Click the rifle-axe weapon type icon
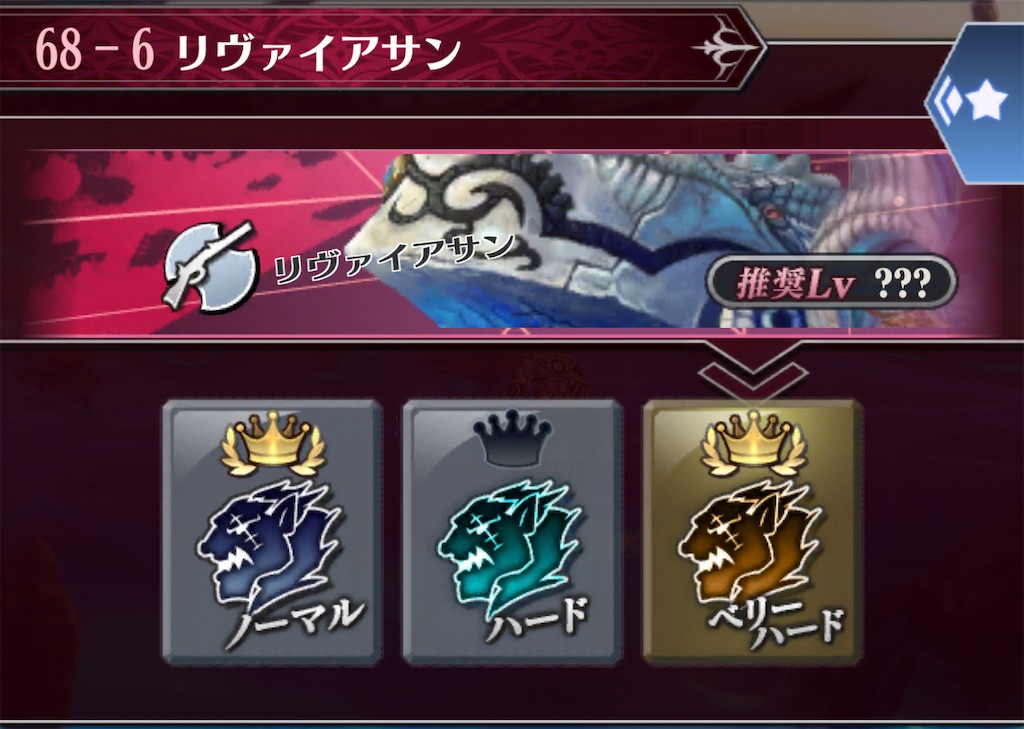The image size is (1024, 729). (209, 267)
